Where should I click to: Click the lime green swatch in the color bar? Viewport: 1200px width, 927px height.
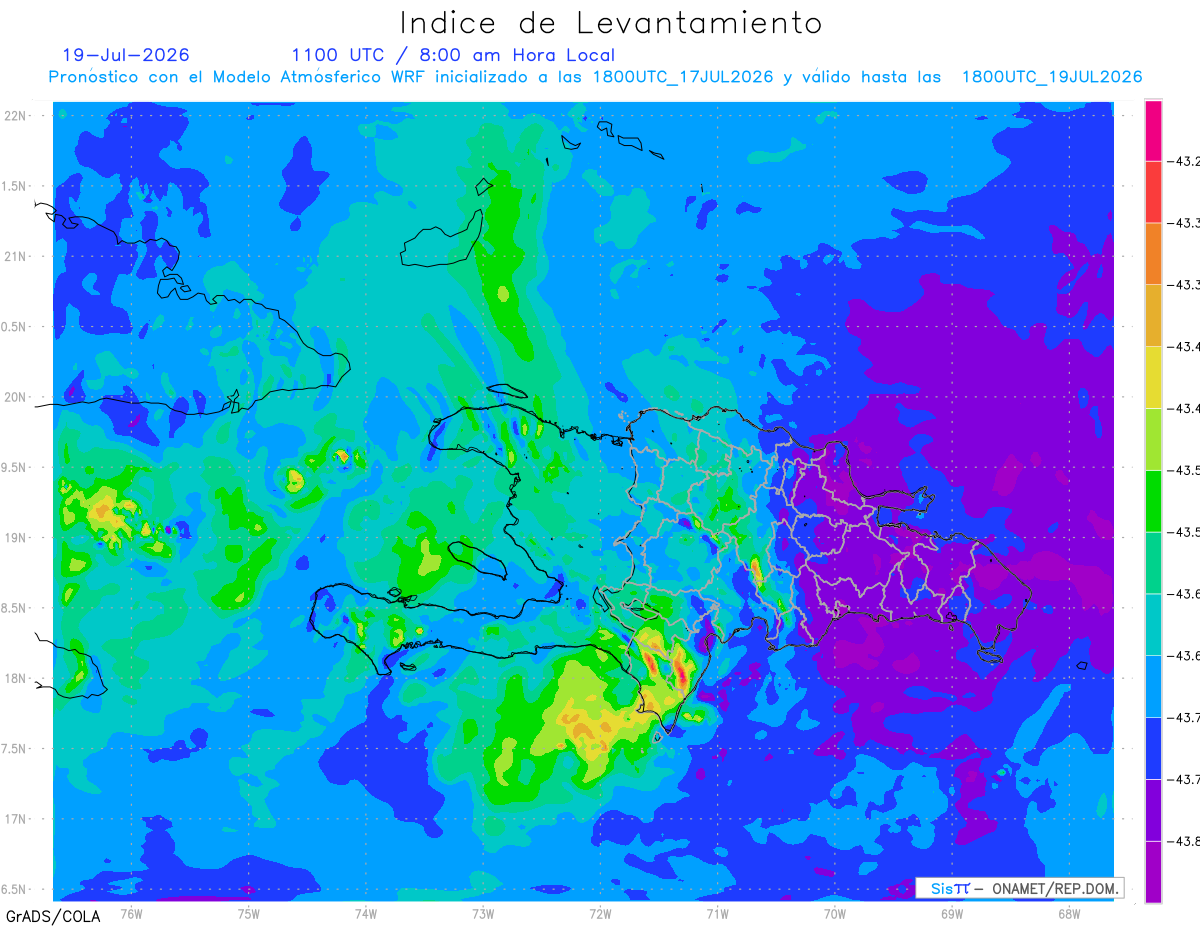[x=1153, y=438]
